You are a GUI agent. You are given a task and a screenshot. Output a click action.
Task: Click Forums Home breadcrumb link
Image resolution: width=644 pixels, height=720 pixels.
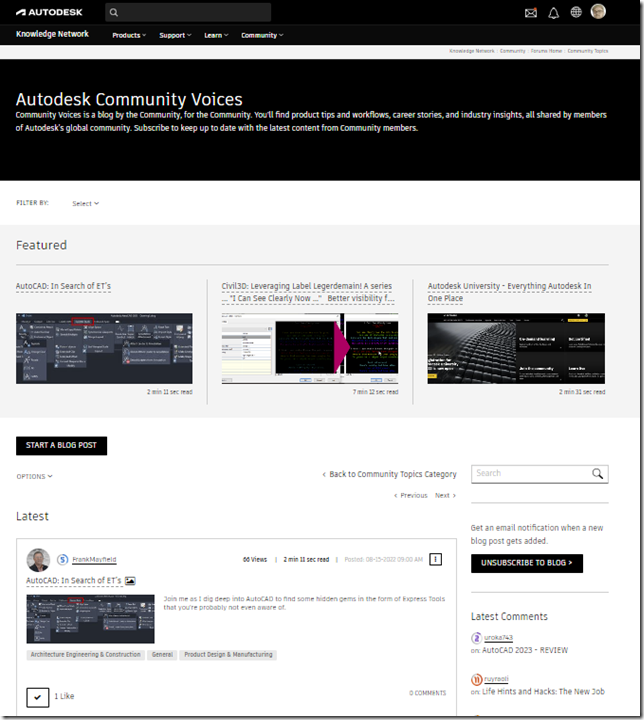(x=546, y=51)
